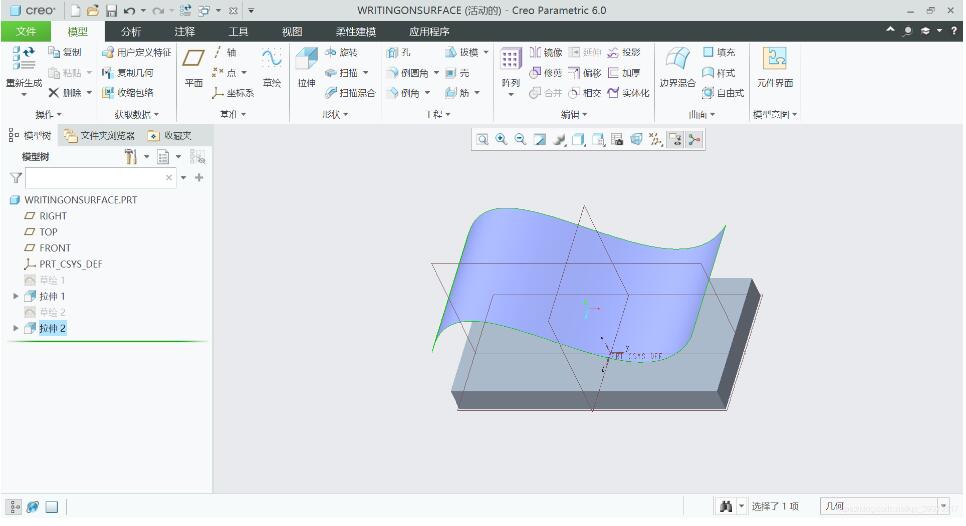Click the Copy (复制) button

tap(65, 52)
